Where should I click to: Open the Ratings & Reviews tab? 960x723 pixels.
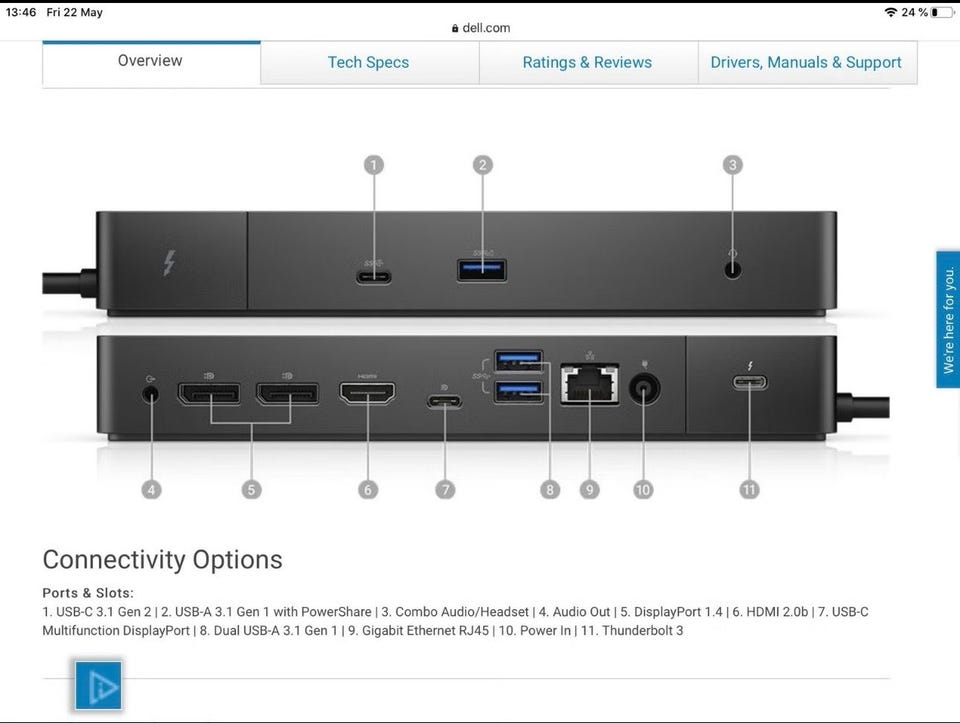pos(588,62)
